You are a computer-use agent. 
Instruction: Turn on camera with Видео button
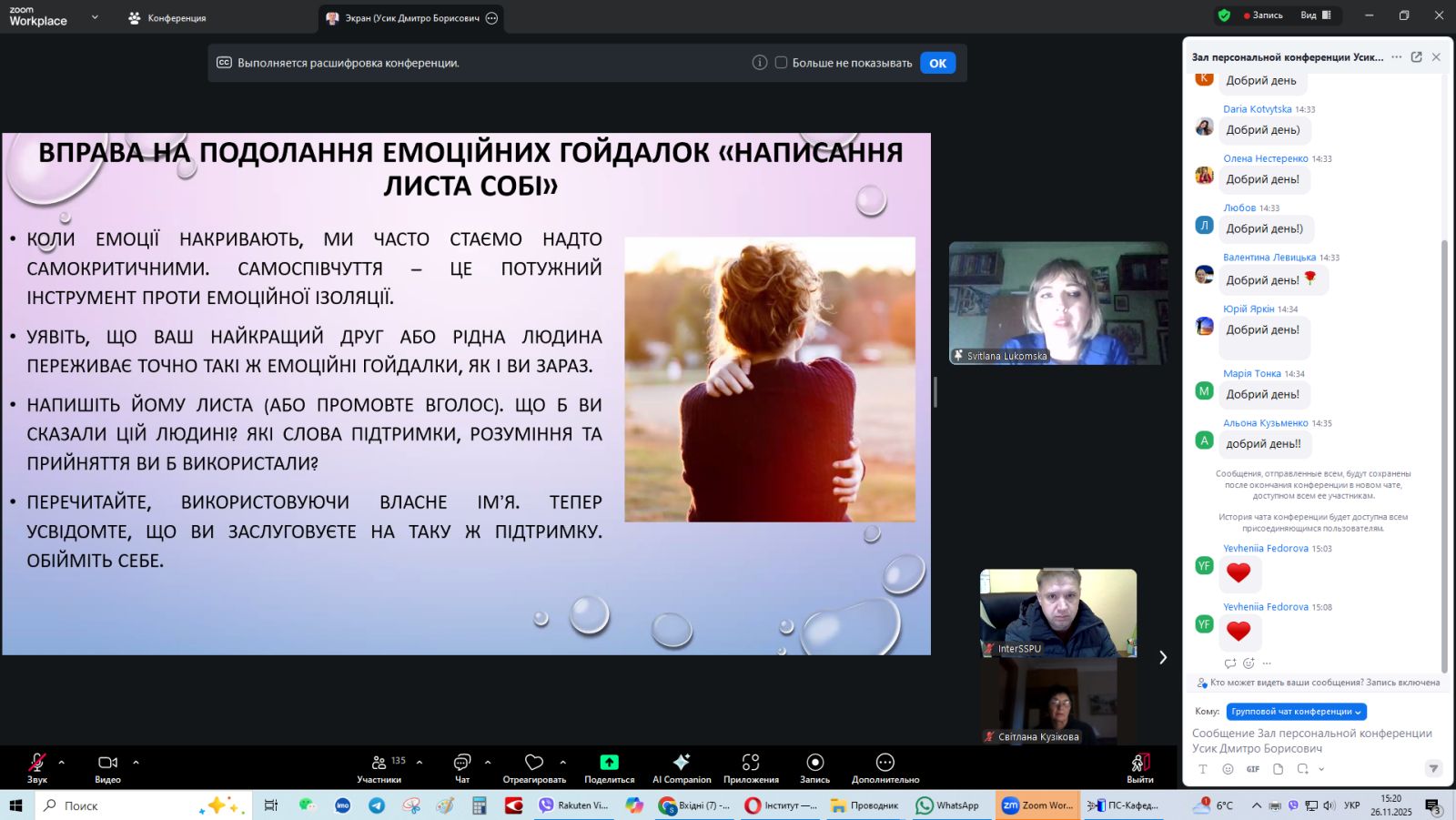click(x=107, y=763)
